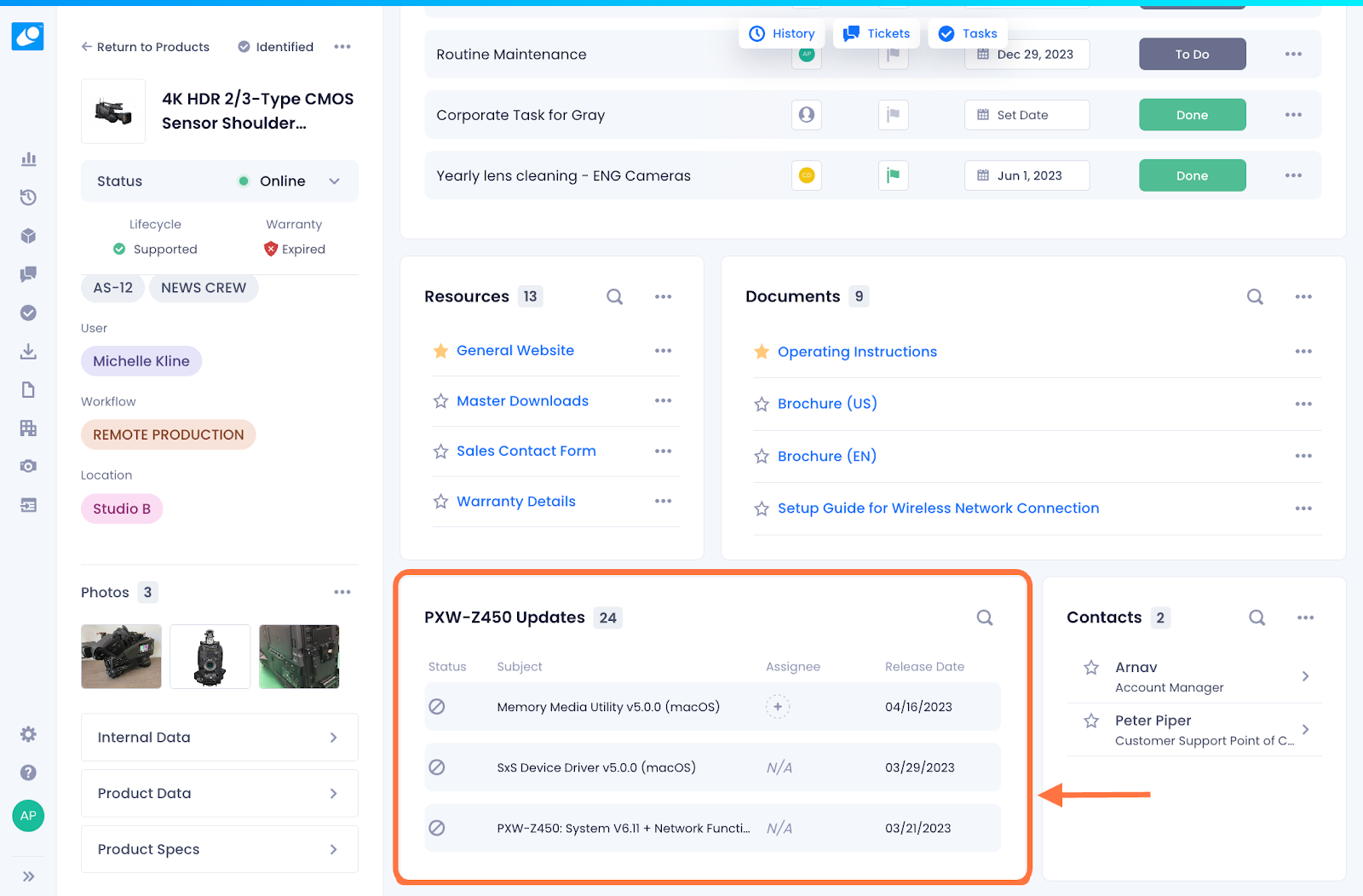Open Warranty Details link

click(516, 502)
